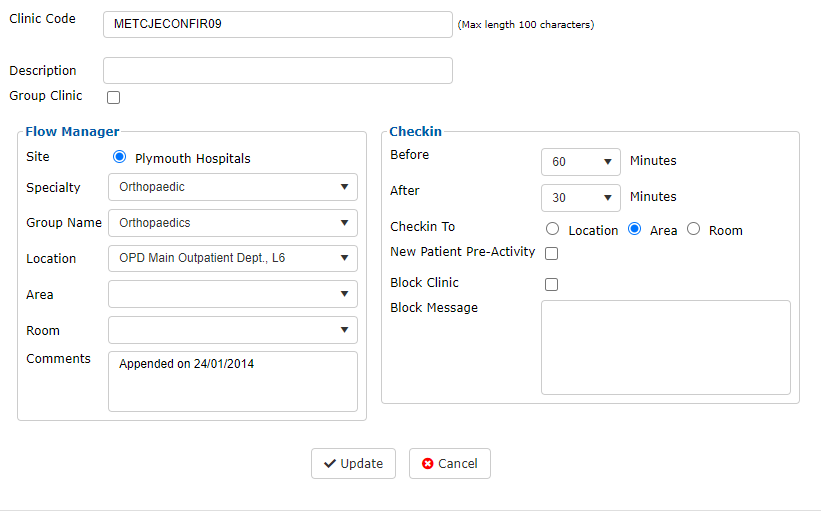821x511 pixels.
Task: Open the Specialty dropdown showing Orthopaedic
Action: click(x=233, y=187)
